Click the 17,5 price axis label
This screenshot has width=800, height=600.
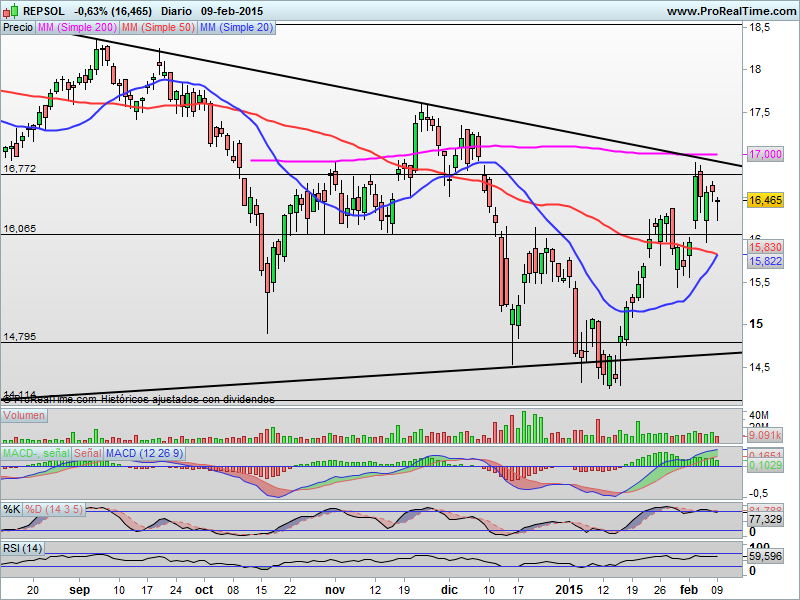pyautogui.click(x=760, y=112)
